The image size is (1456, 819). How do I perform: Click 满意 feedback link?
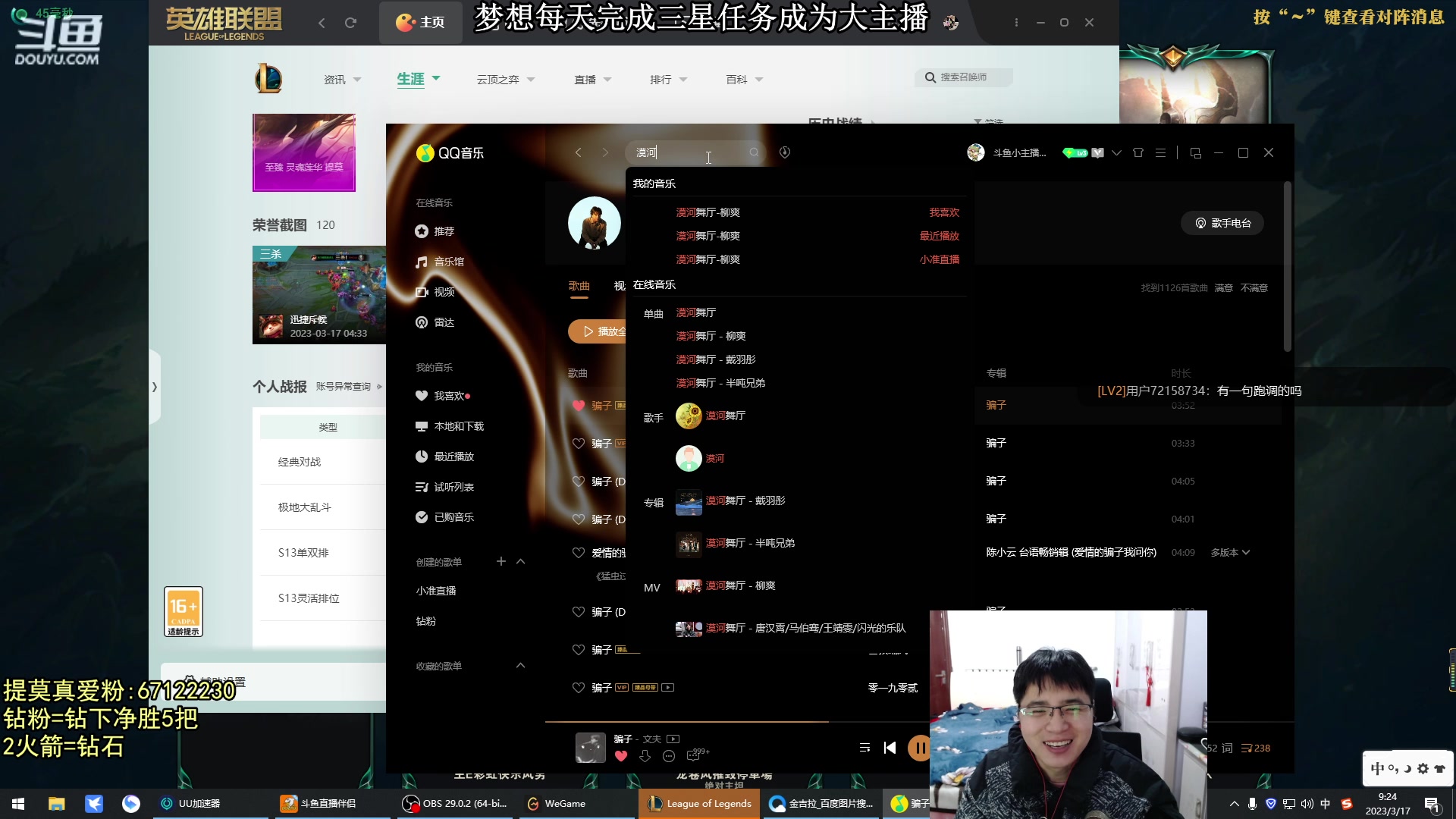point(1223,288)
